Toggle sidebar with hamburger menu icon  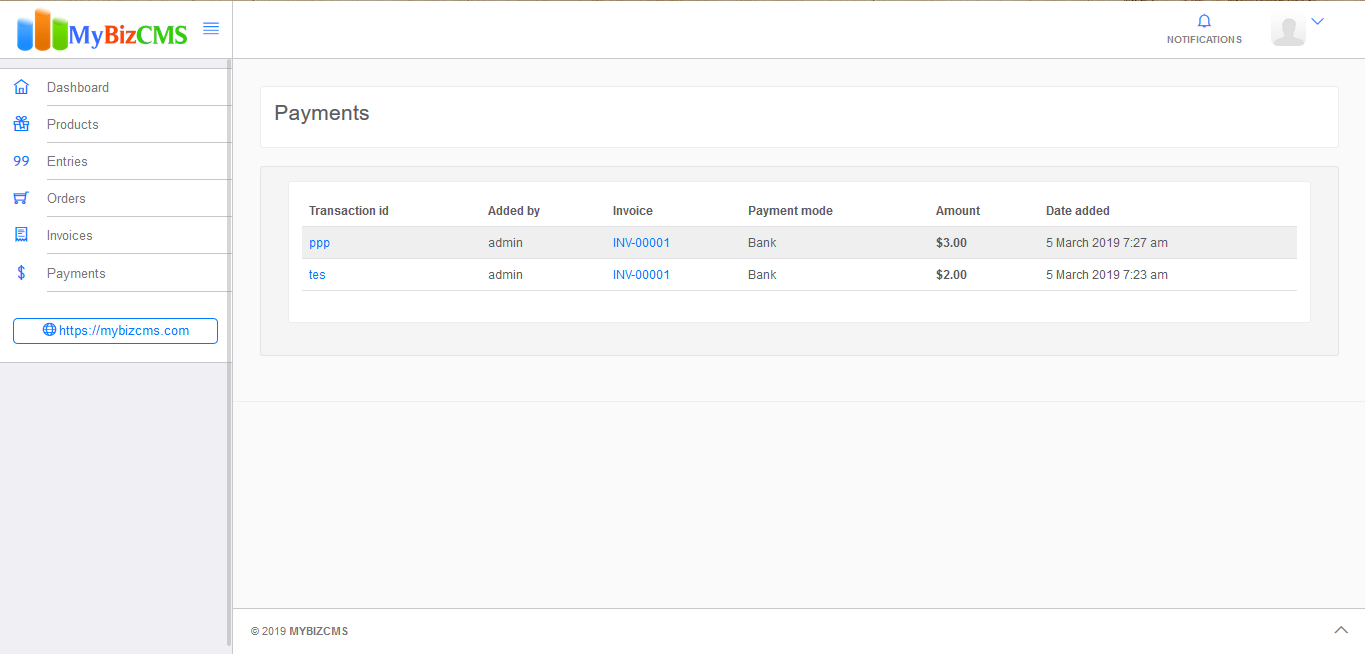(211, 29)
